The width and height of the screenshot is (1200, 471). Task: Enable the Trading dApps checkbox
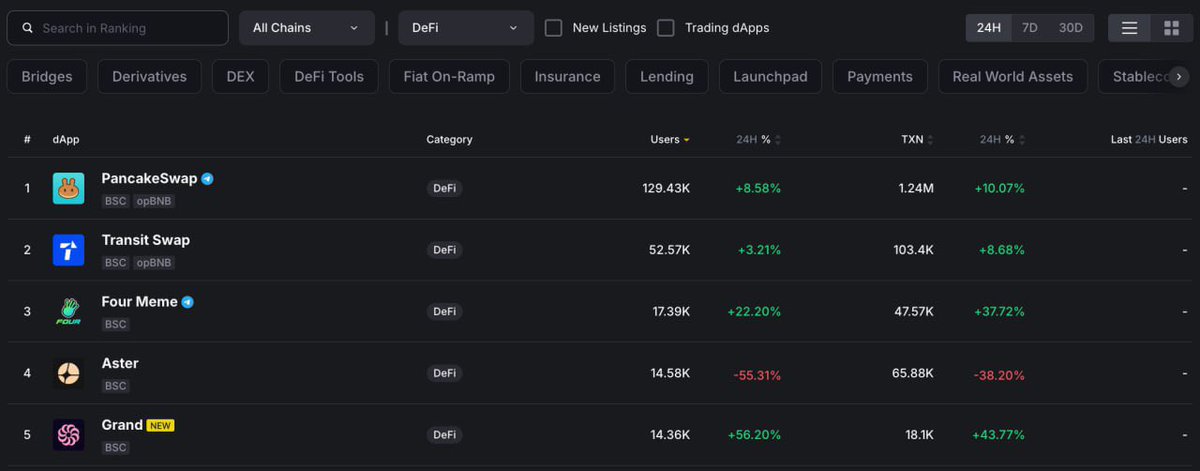665,28
